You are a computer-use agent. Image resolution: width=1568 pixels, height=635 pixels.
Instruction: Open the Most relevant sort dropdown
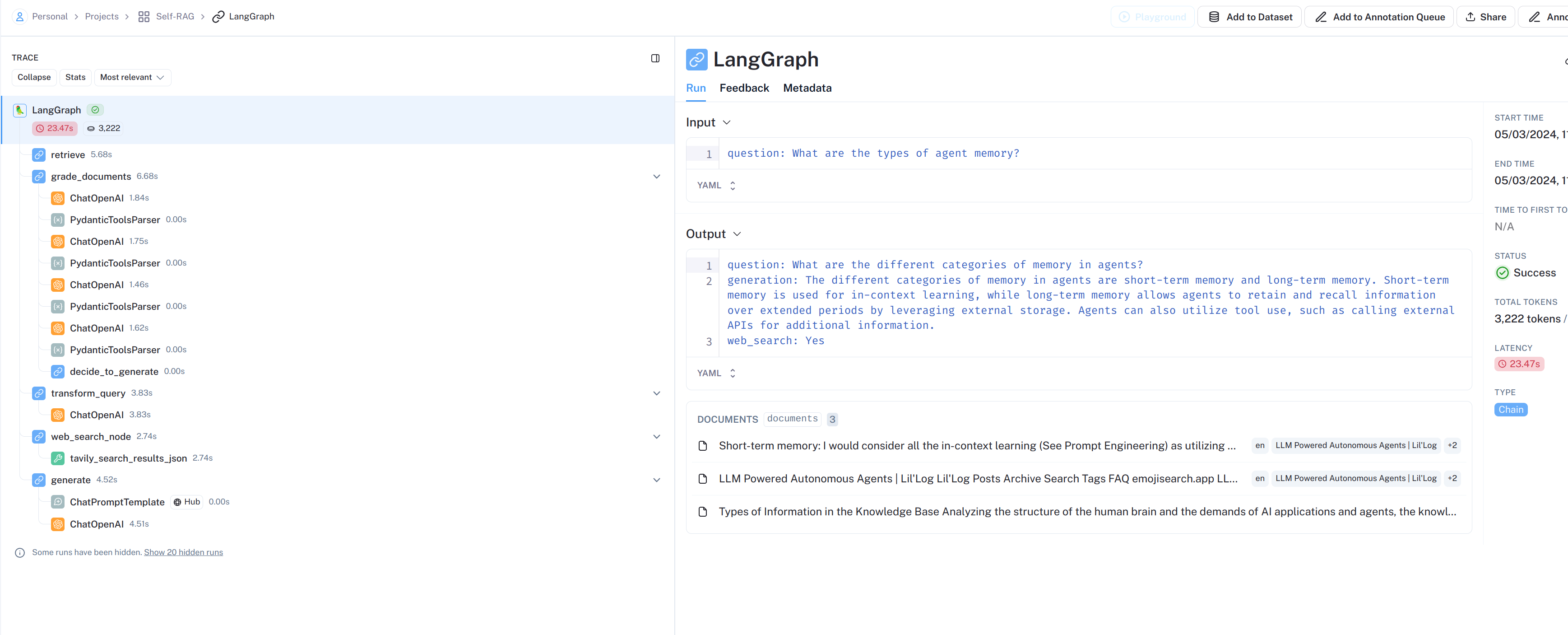pos(132,77)
